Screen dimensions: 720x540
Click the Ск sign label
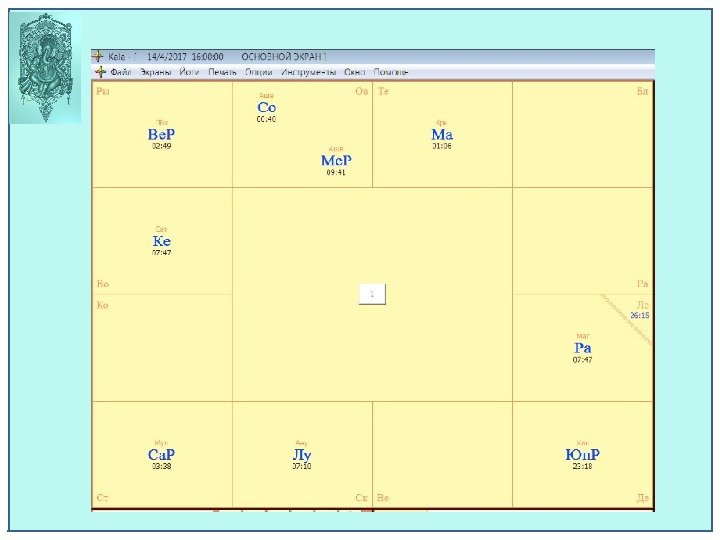click(x=362, y=498)
